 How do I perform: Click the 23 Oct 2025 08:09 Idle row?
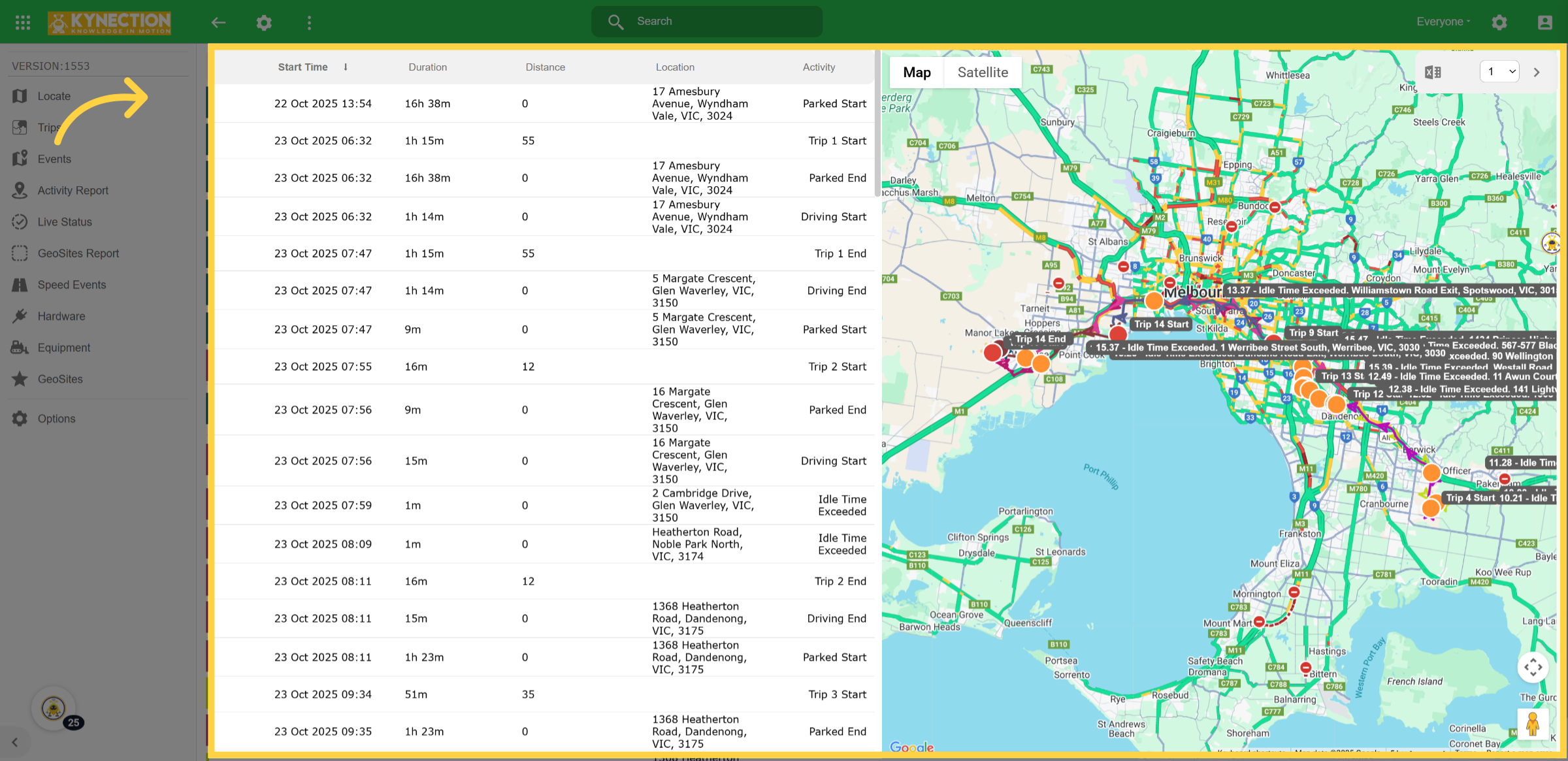pyautogui.click(x=544, y=544)
